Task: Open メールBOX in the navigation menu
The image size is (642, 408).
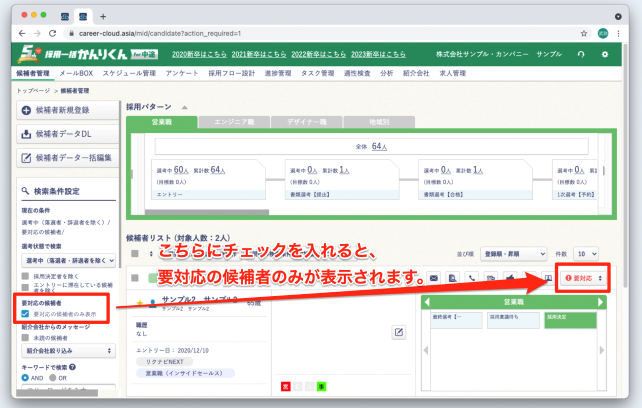Action: [76, 73]
